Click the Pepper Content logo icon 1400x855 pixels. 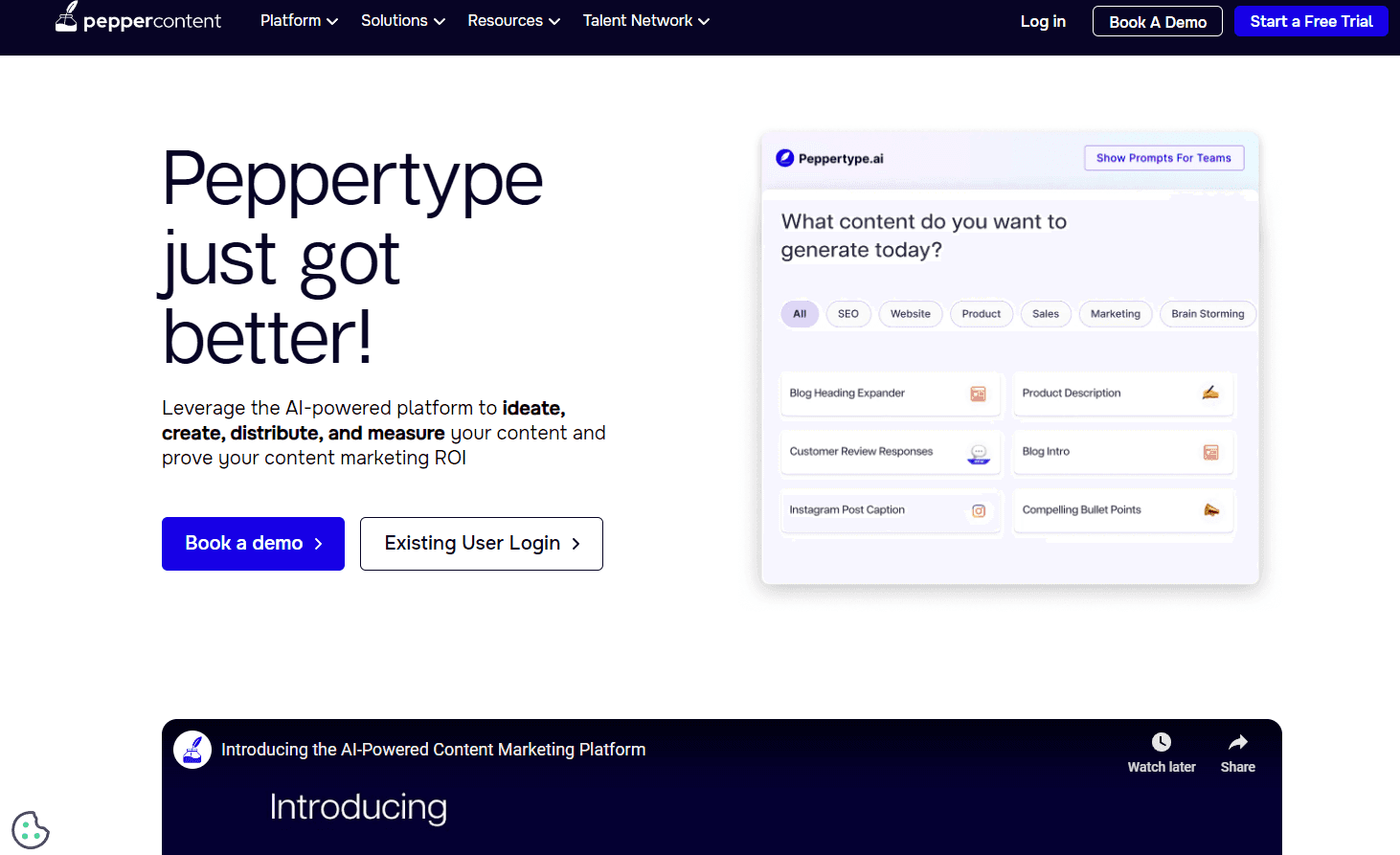click(66, 16)
